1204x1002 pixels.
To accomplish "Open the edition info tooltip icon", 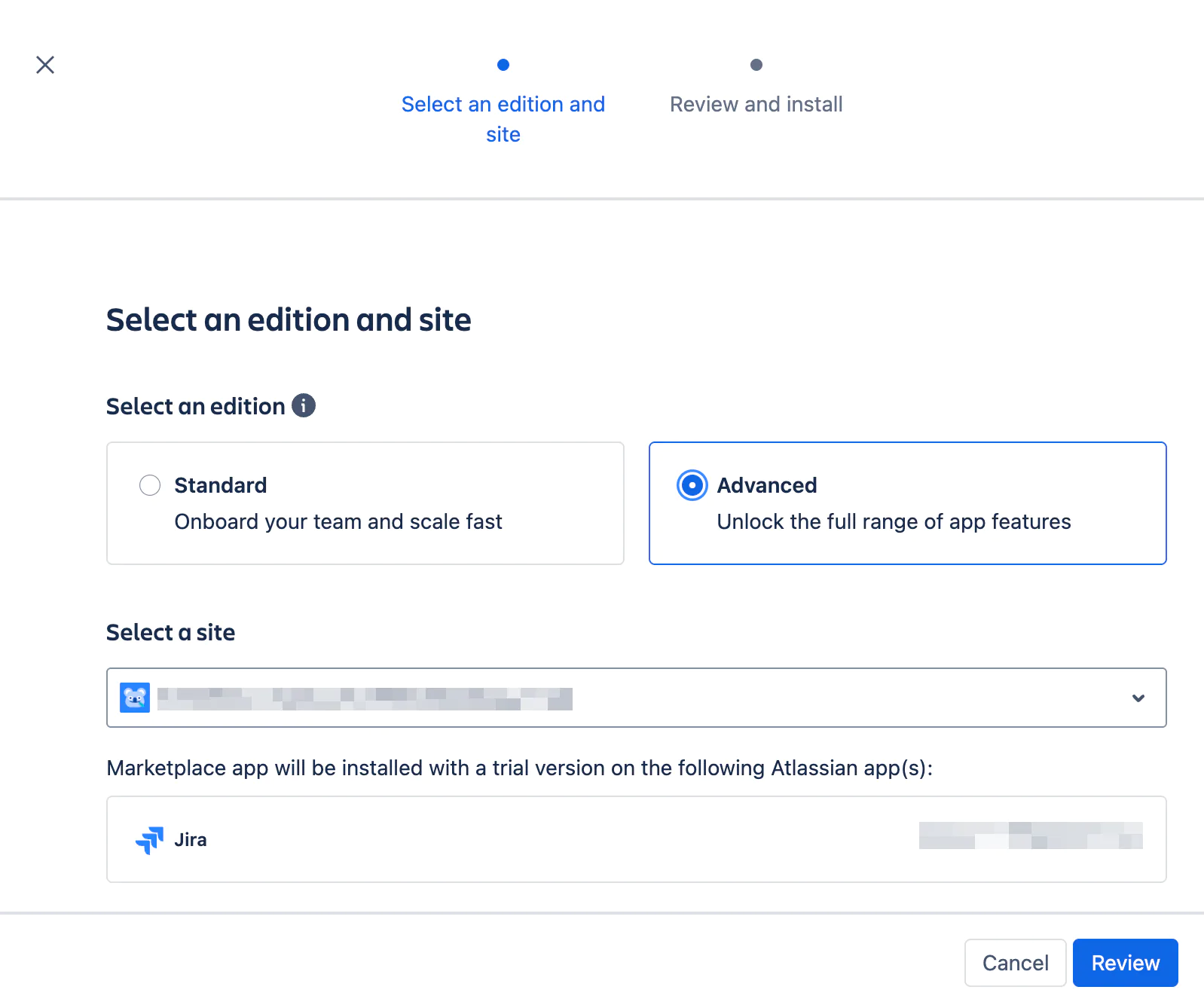I will [304, 405].
